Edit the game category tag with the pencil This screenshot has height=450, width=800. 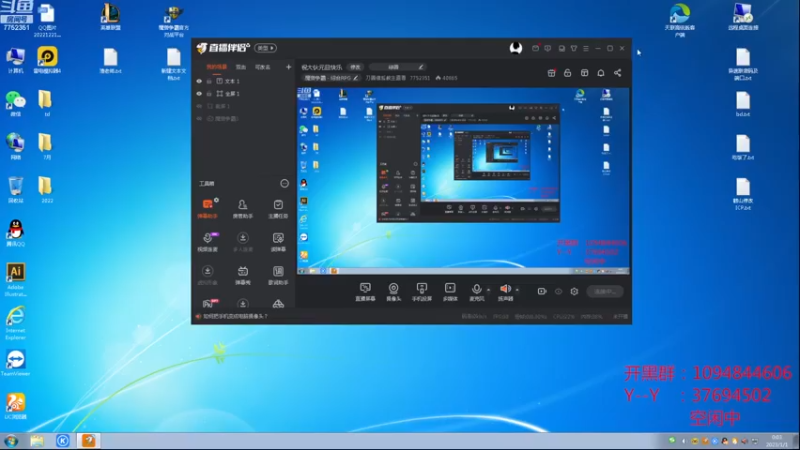(x=356, y=78)
